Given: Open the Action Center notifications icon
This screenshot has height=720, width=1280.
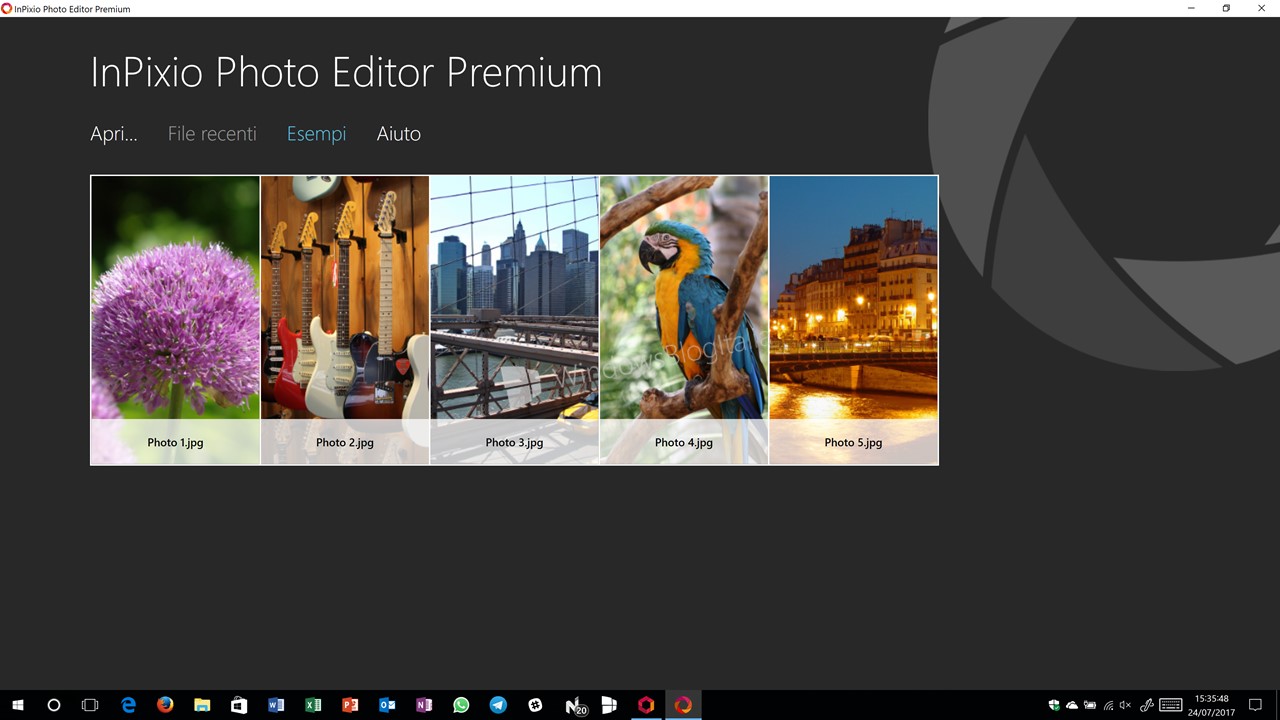Looking at the screenshot, I should pos(1257,705).
